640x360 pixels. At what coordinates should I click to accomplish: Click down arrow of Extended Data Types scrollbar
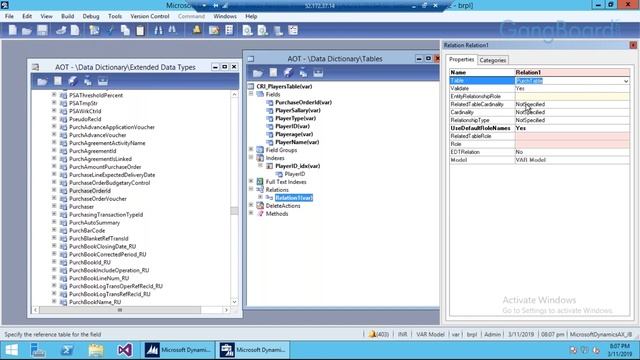234,302
